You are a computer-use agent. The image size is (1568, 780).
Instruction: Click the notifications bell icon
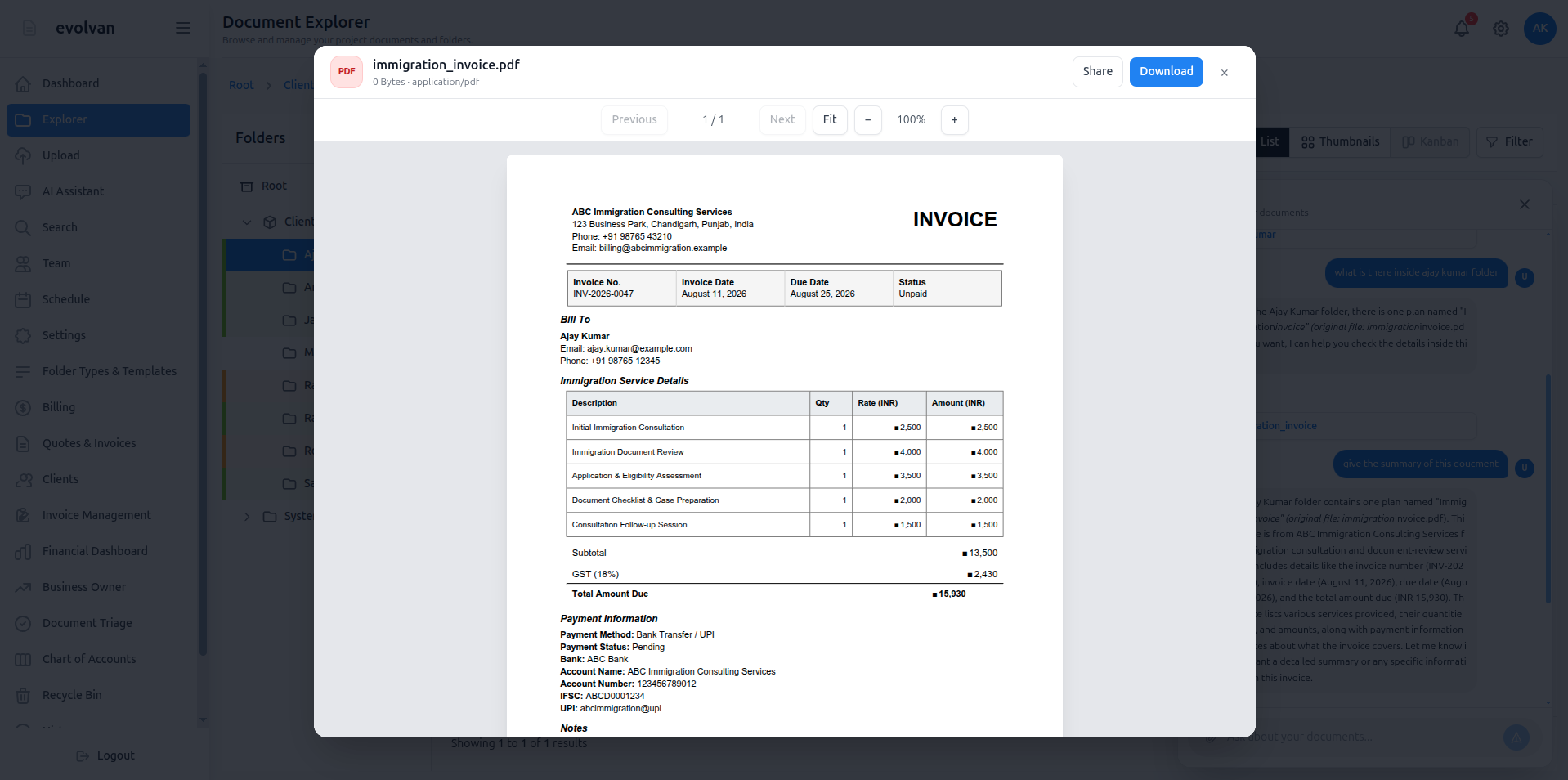point(1462,29)
